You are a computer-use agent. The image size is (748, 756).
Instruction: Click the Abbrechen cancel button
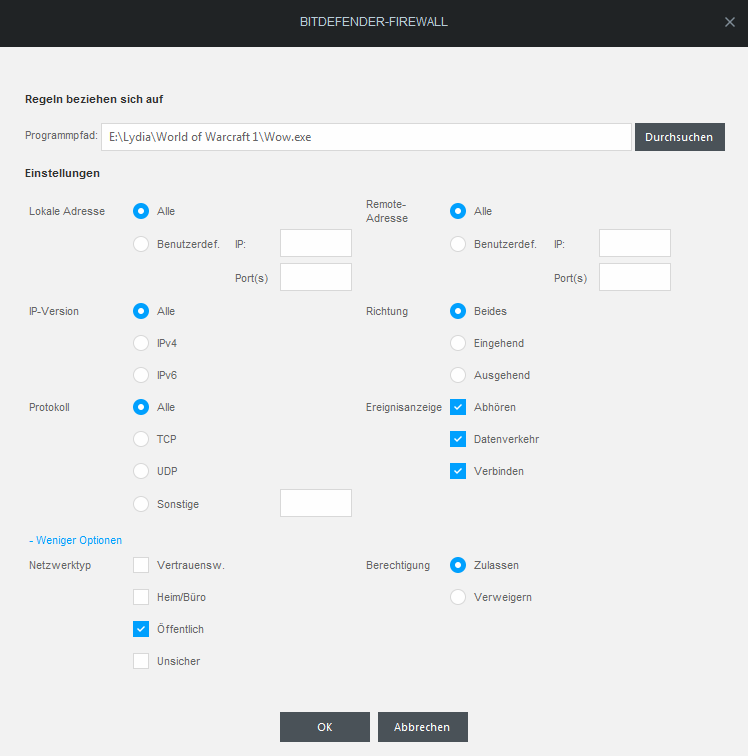tap(422, 727)
